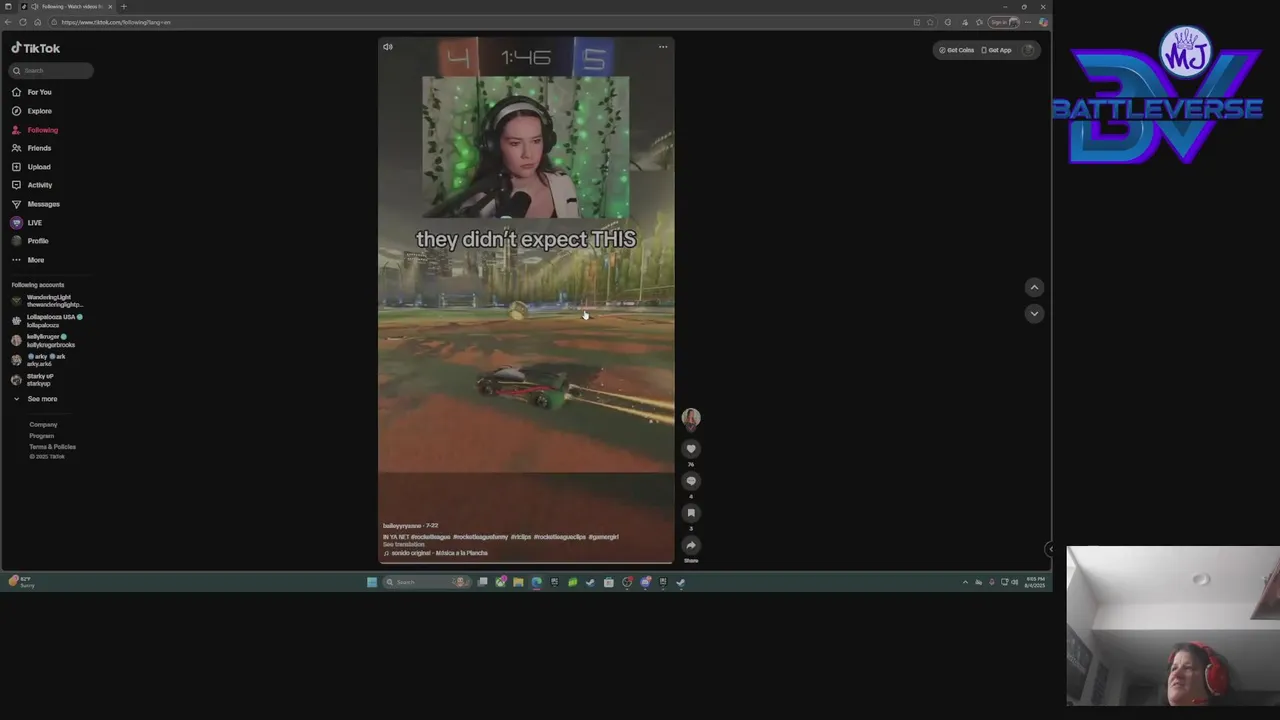This screenshot has width=1280, height=720.
Task: Click the Get Coins button
Action: coord(956,50)
